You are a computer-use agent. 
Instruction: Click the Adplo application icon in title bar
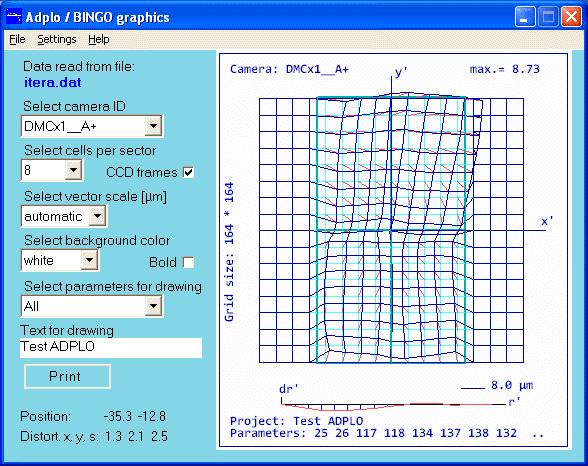coord(14,17)
